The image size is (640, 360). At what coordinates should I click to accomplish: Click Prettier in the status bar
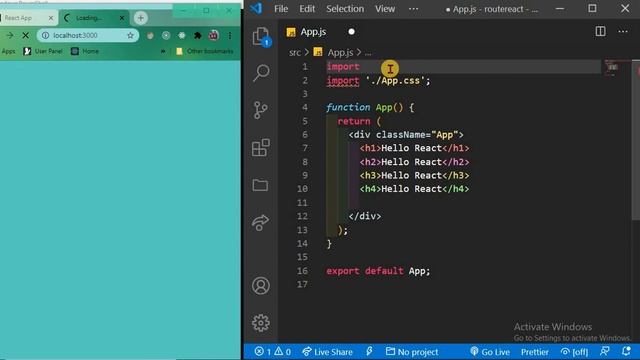tap(534, 351)
